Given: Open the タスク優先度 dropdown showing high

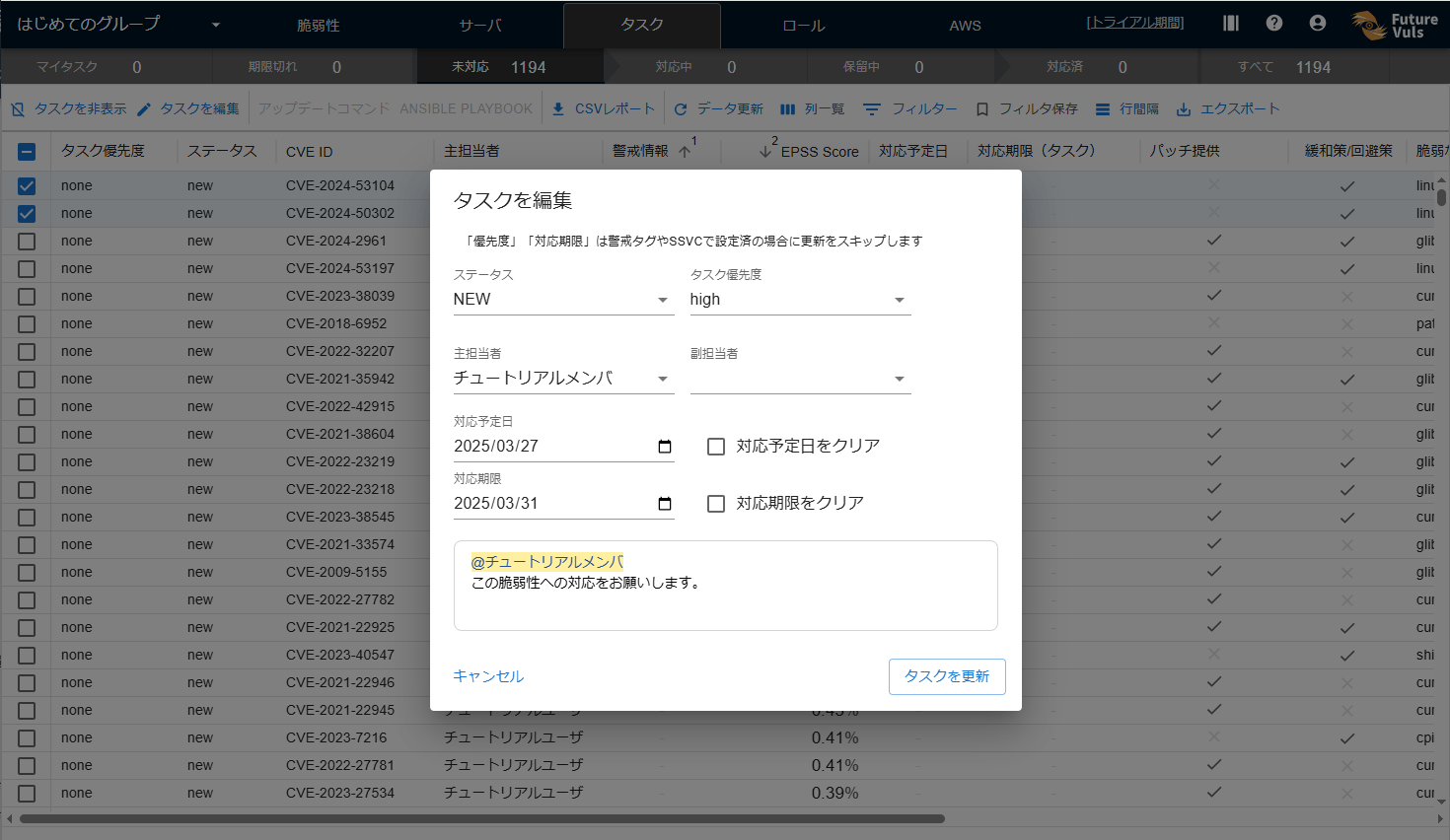Looking at the screenshot, I should tap(800, 300).
